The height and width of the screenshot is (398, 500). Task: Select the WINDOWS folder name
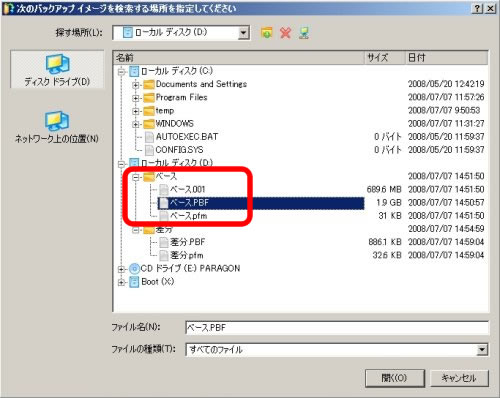click(x=175, y=124)
